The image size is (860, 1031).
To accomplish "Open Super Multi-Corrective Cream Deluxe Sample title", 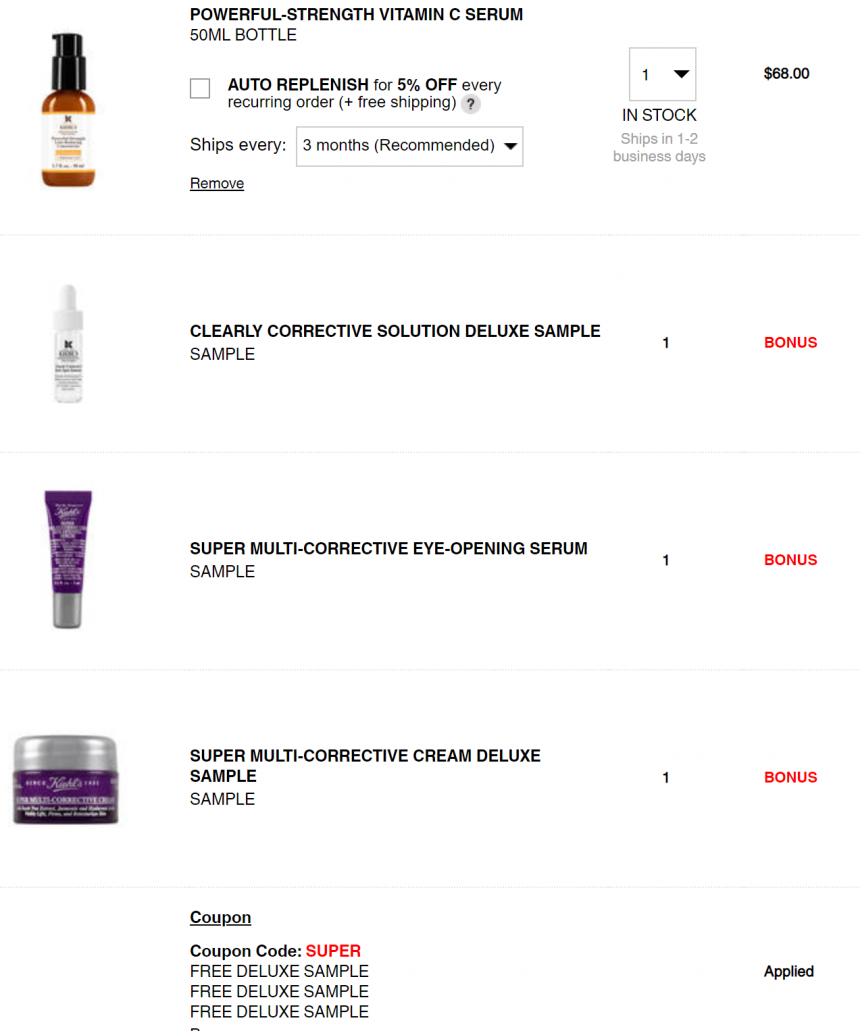I will (x=365, y=766).
